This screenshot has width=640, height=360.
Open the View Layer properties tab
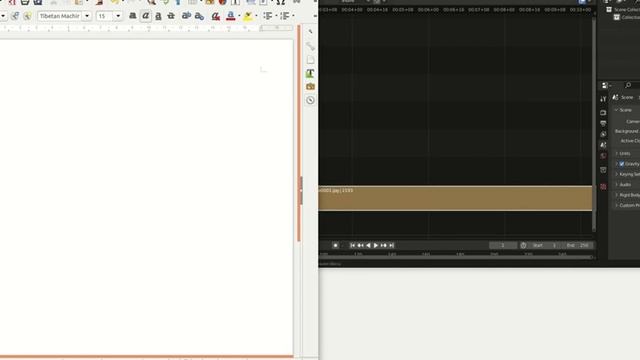tap(603, 134)
